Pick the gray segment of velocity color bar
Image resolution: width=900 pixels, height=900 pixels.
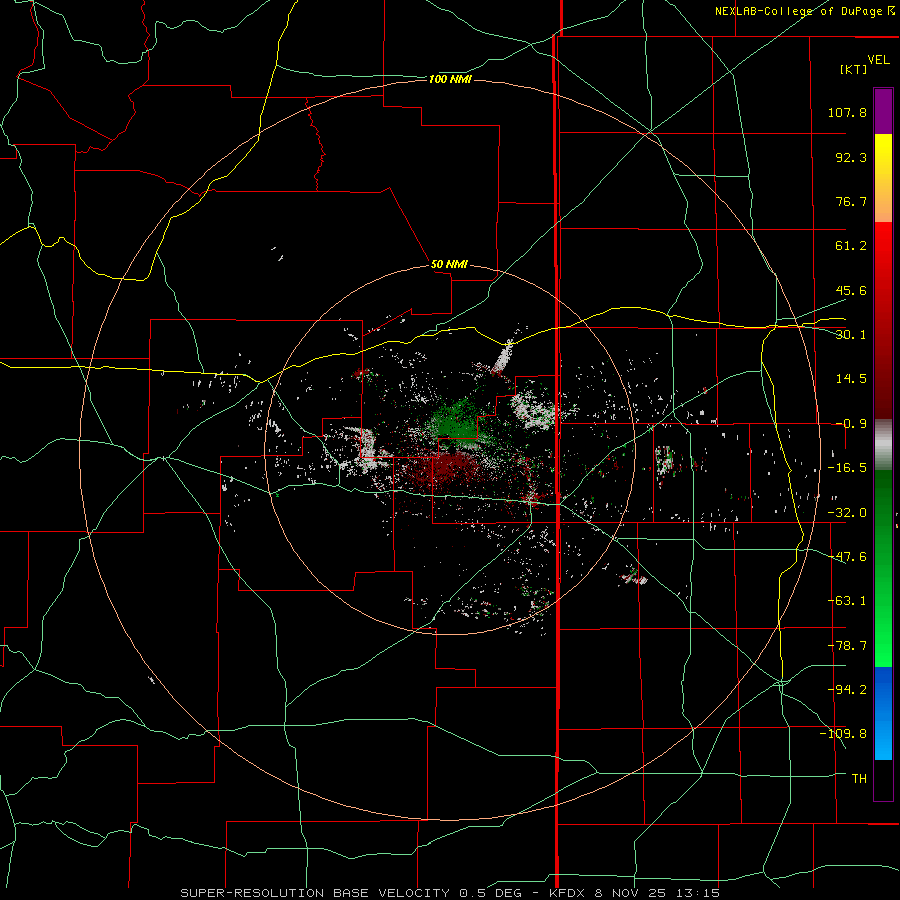coord(883,444)
